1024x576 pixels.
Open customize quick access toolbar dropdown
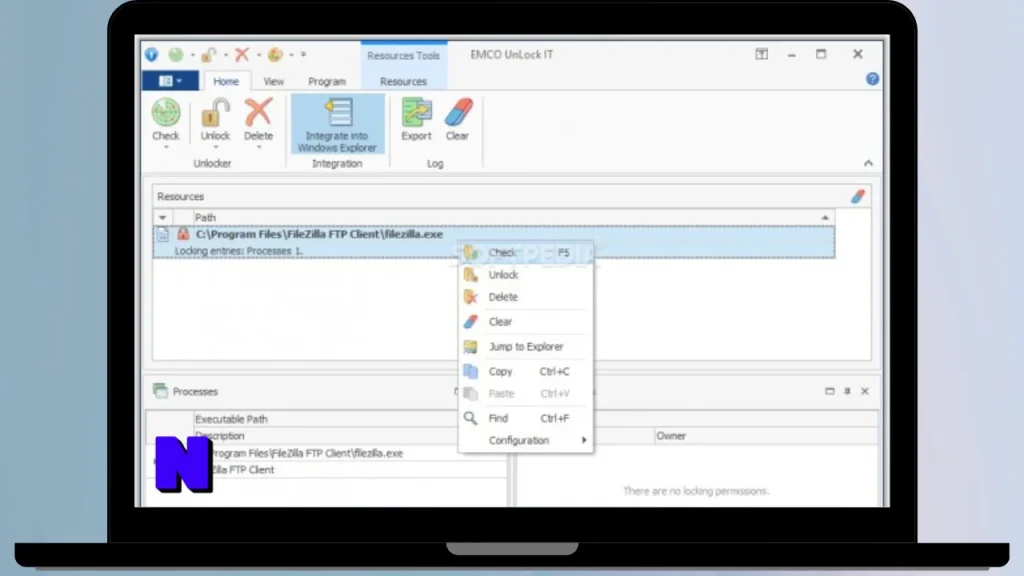[x=304, y=56]
